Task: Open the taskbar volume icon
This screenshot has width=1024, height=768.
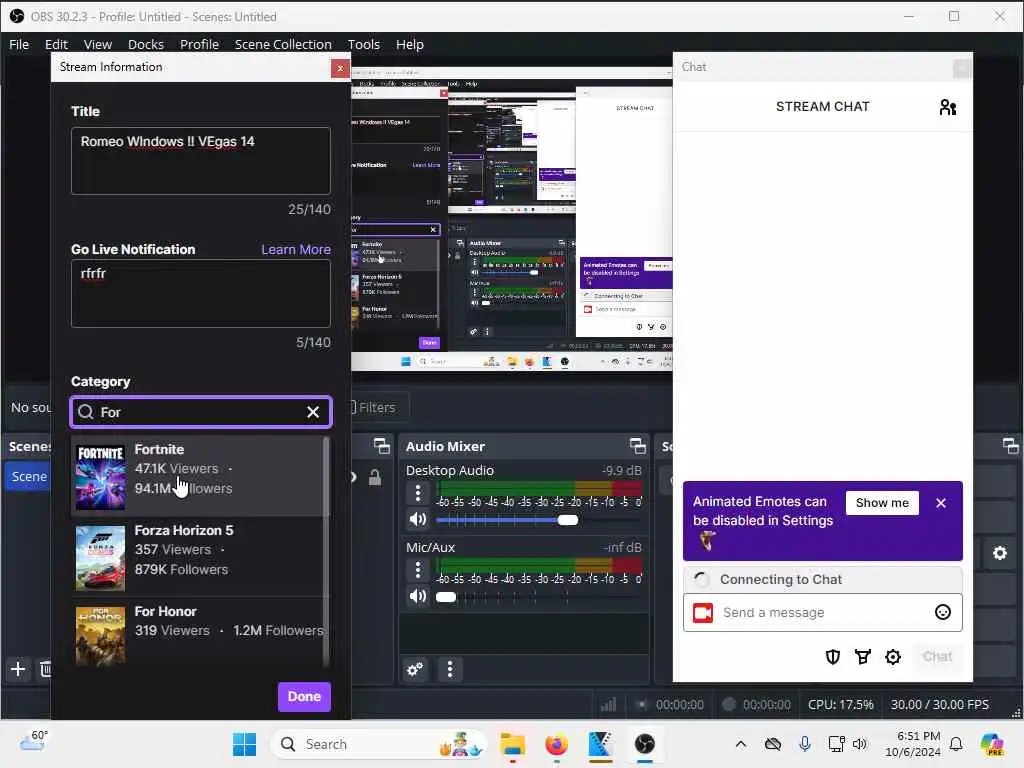Action: [x=859, y=744]
